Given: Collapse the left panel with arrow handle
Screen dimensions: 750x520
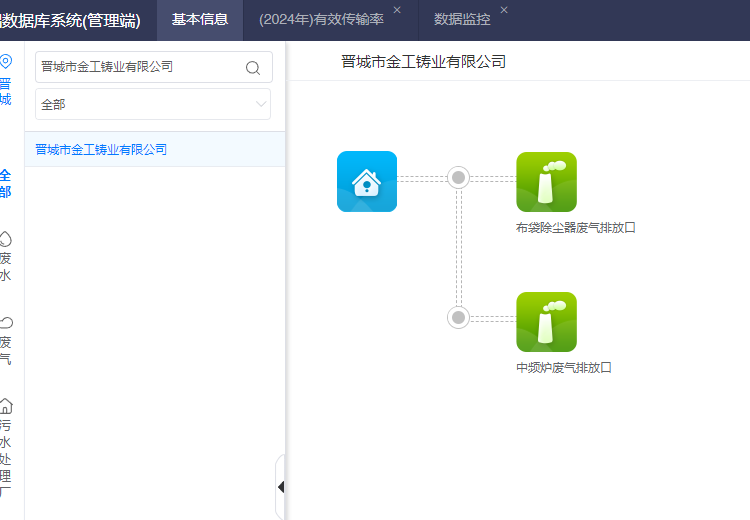Looking at the screenshot, I should pyautogui.click(x=281, y=487).
